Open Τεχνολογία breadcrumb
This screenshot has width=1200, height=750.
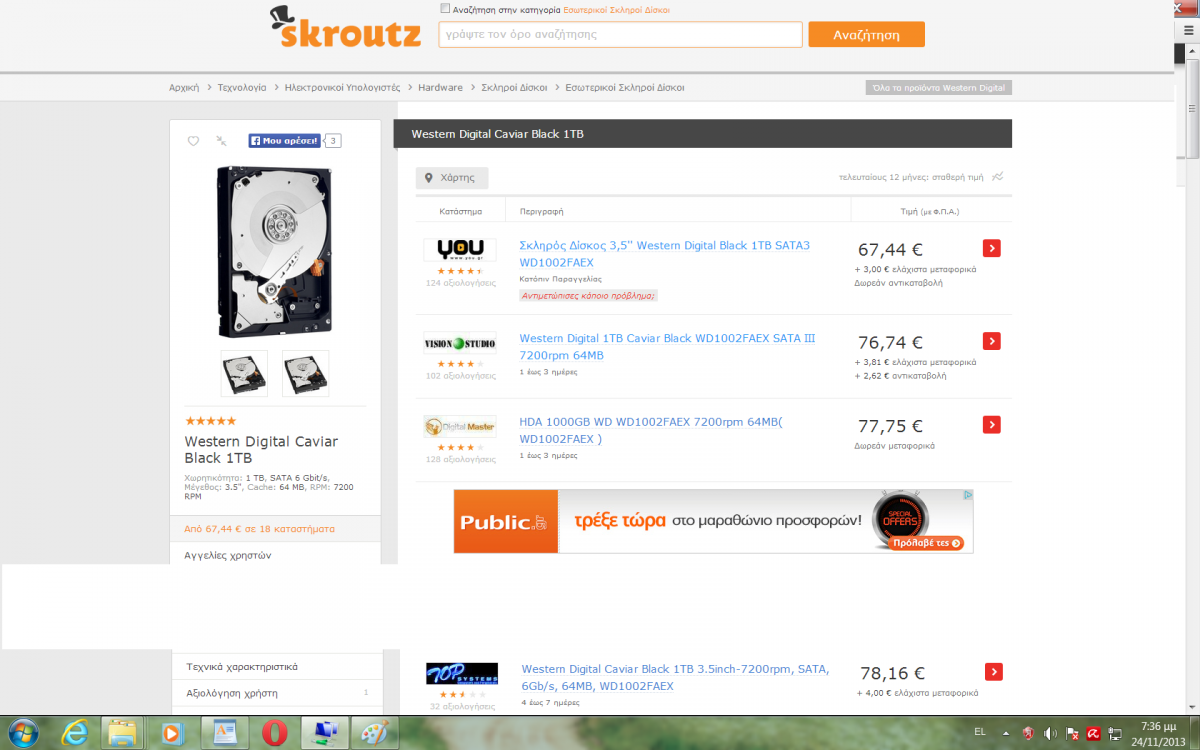[x=242, y=88]
